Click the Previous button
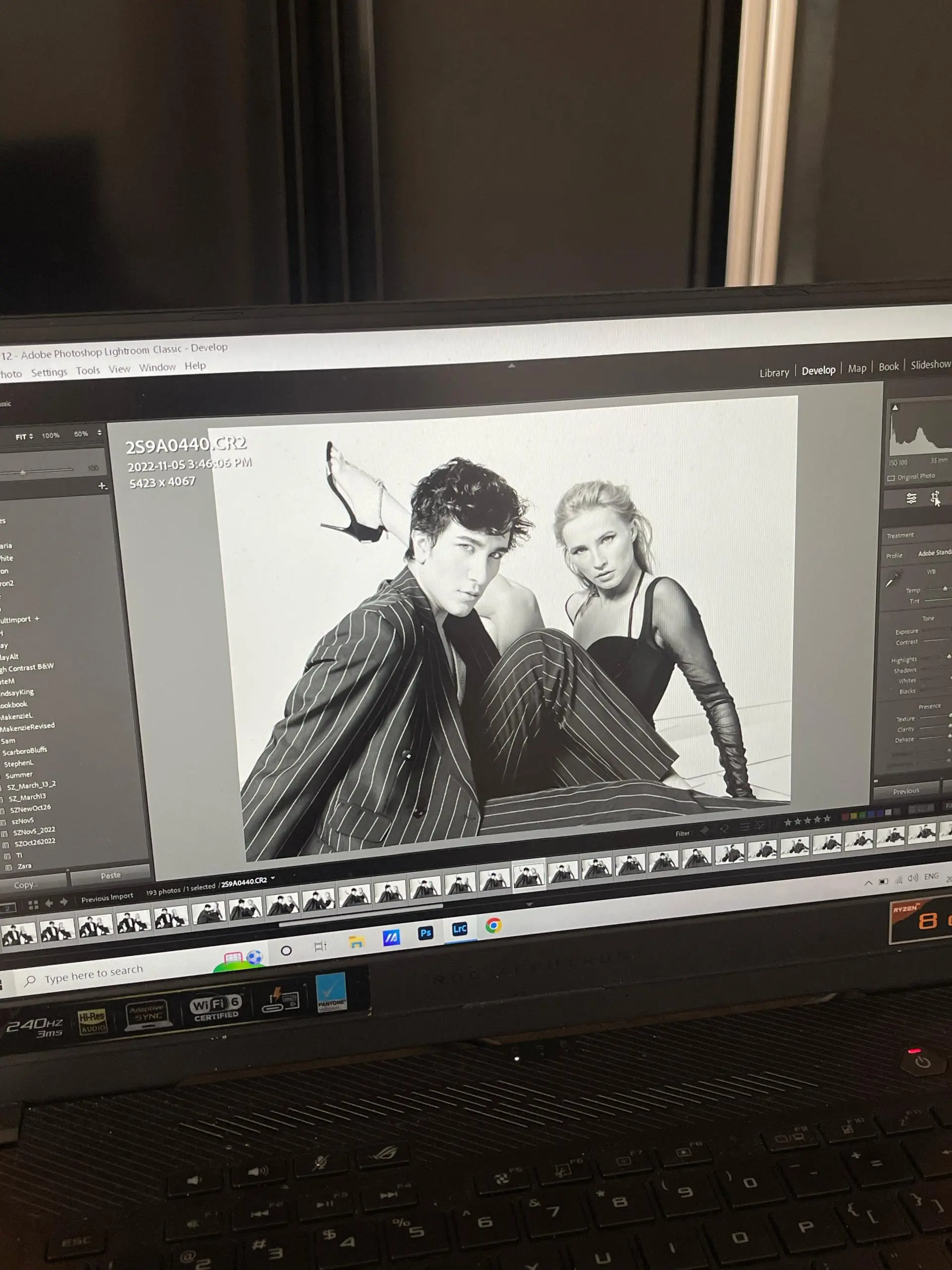Viewport: 952px width, 1270px height. coord(906,791)
